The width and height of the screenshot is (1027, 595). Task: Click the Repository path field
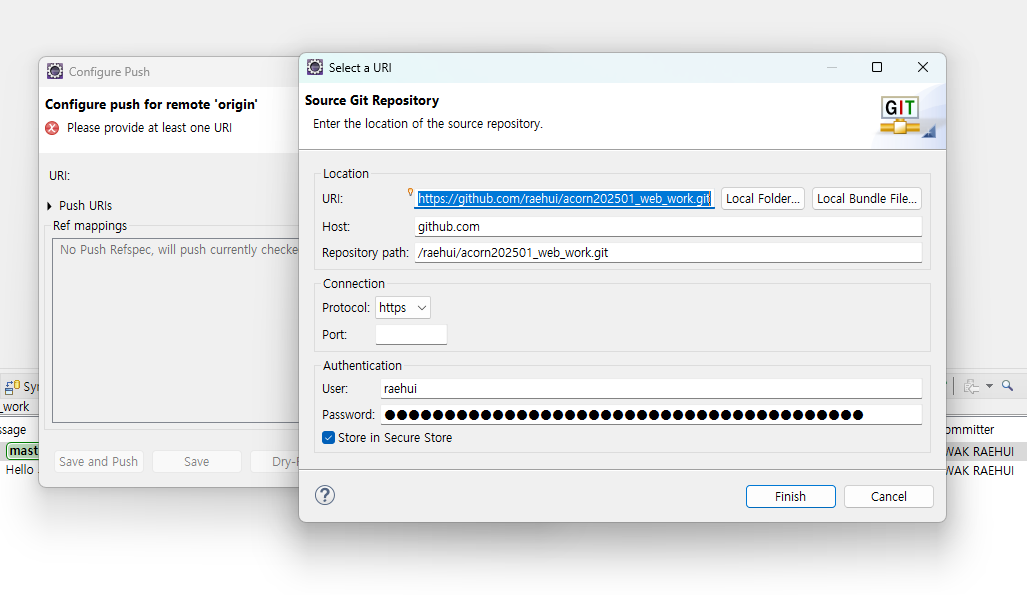pos(668,253)
